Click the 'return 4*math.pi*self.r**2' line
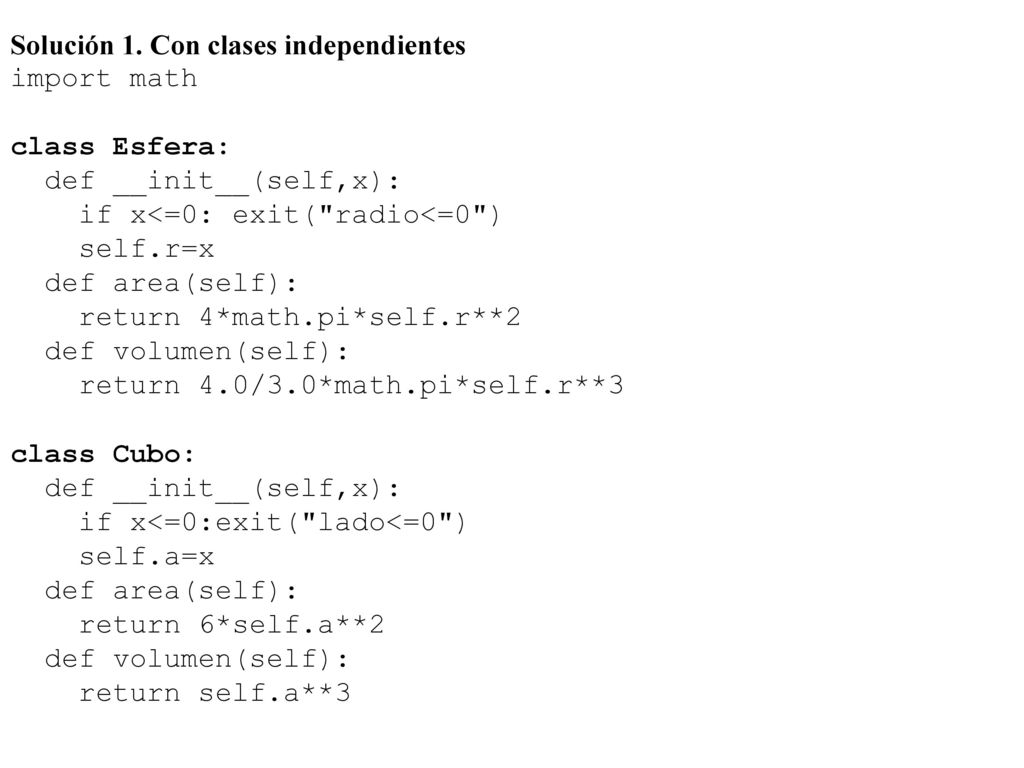 pos(300,318)
